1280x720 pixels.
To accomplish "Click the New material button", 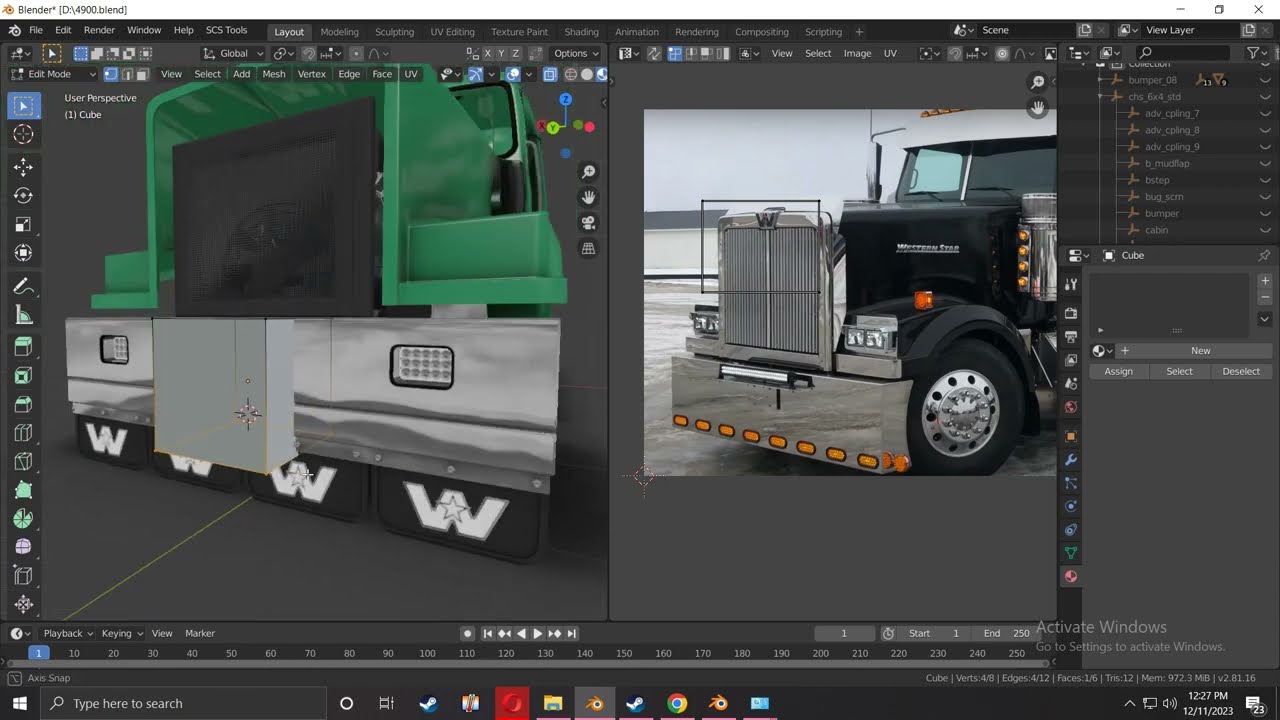I will [x=1200, y=351].
